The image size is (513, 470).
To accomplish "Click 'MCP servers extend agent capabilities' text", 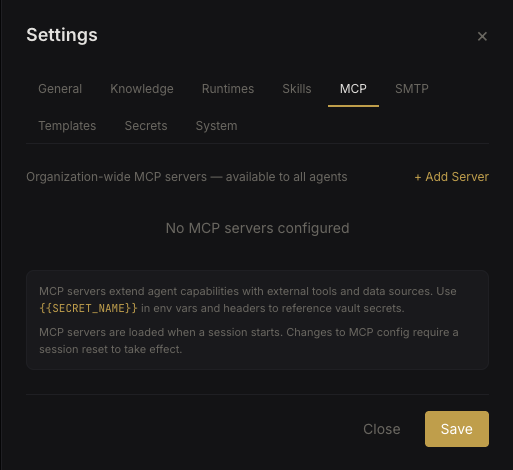I will tap(248, 300).
